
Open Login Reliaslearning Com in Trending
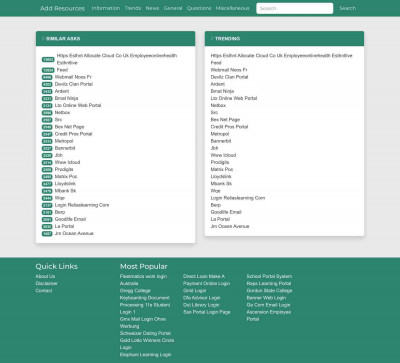pos(238,198)
